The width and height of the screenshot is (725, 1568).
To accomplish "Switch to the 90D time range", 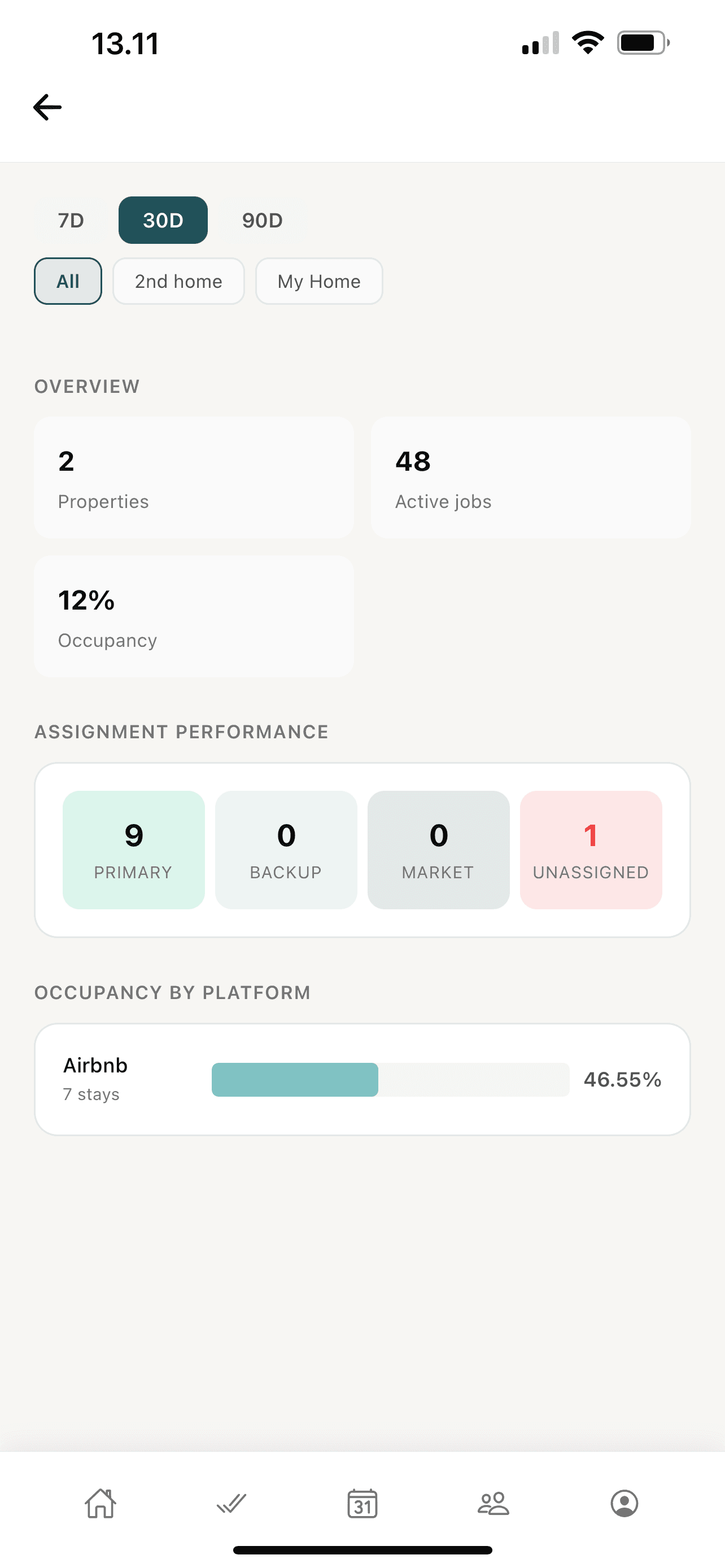I will coord(261,220).
